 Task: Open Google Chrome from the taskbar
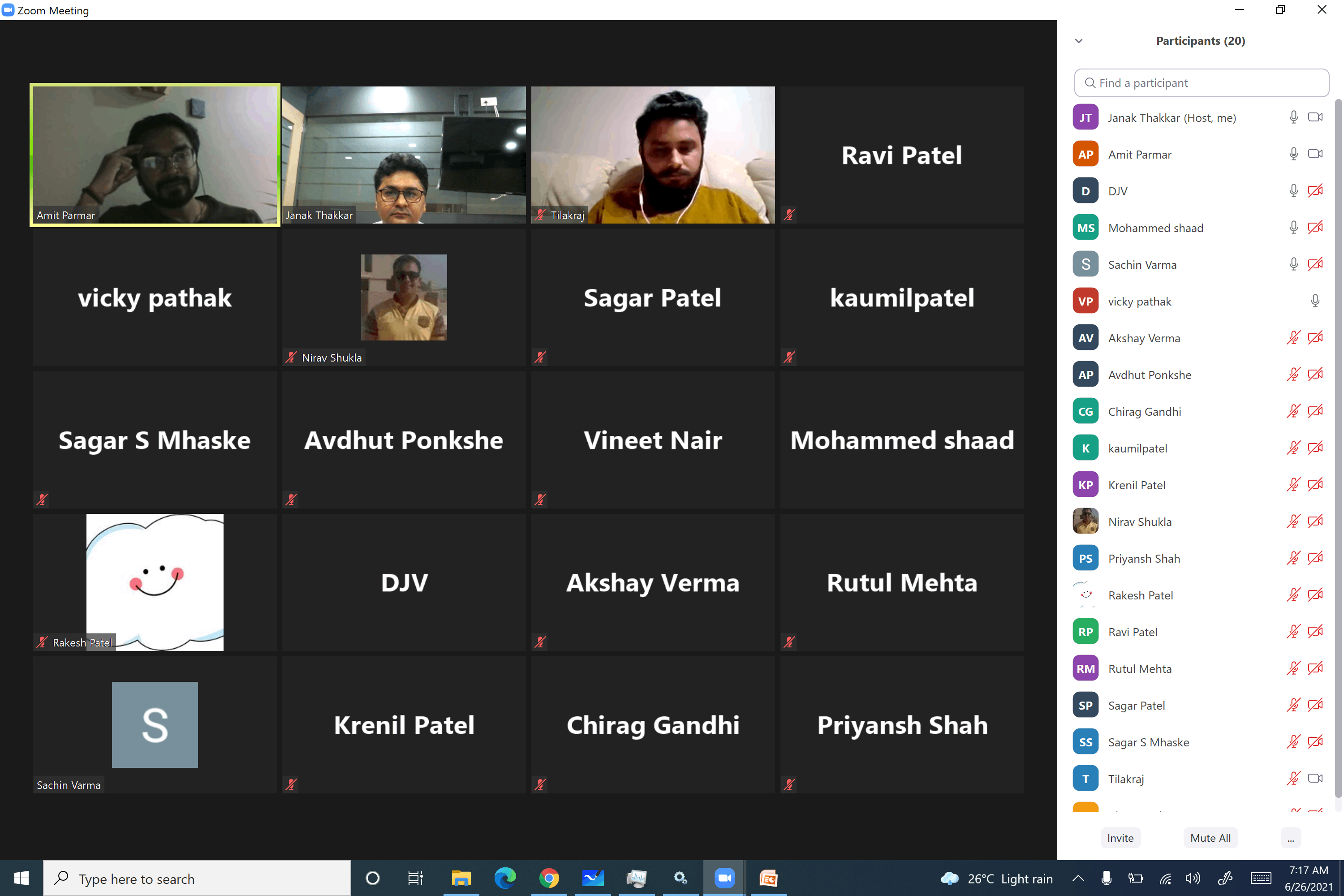pos(548,878)
